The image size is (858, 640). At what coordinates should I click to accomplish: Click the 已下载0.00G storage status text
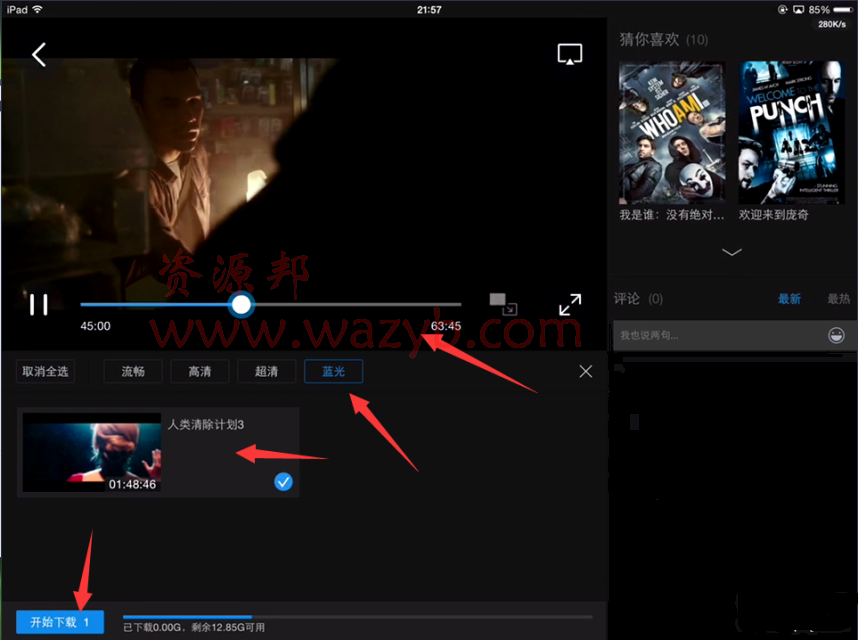(194, 627)
